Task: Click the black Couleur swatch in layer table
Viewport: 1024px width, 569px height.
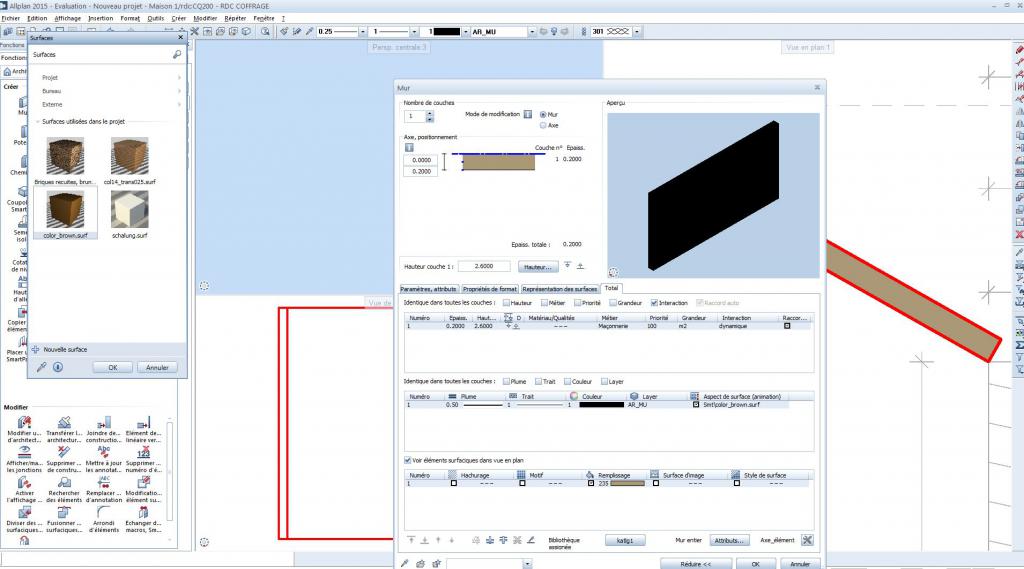Action: pos(601,405)
